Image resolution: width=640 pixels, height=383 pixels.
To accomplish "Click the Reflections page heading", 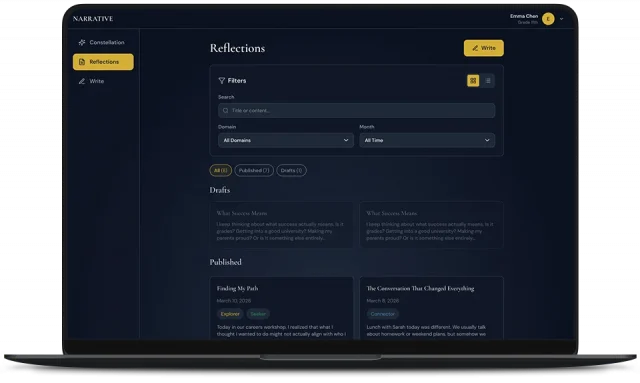I will point(237,48).
